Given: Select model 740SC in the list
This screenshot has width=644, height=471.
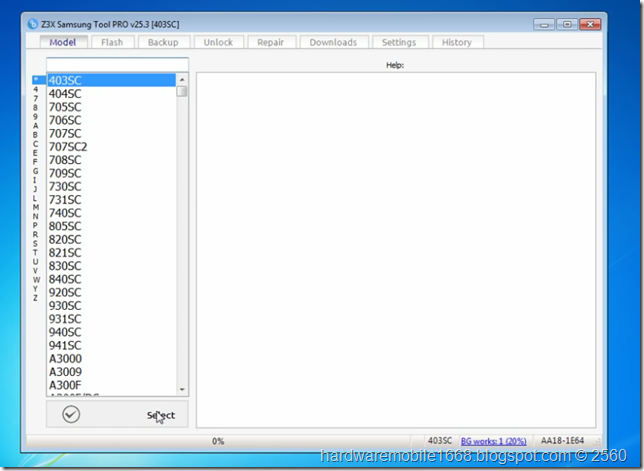Looking at the screenshot, I should (x=111, y=213).
